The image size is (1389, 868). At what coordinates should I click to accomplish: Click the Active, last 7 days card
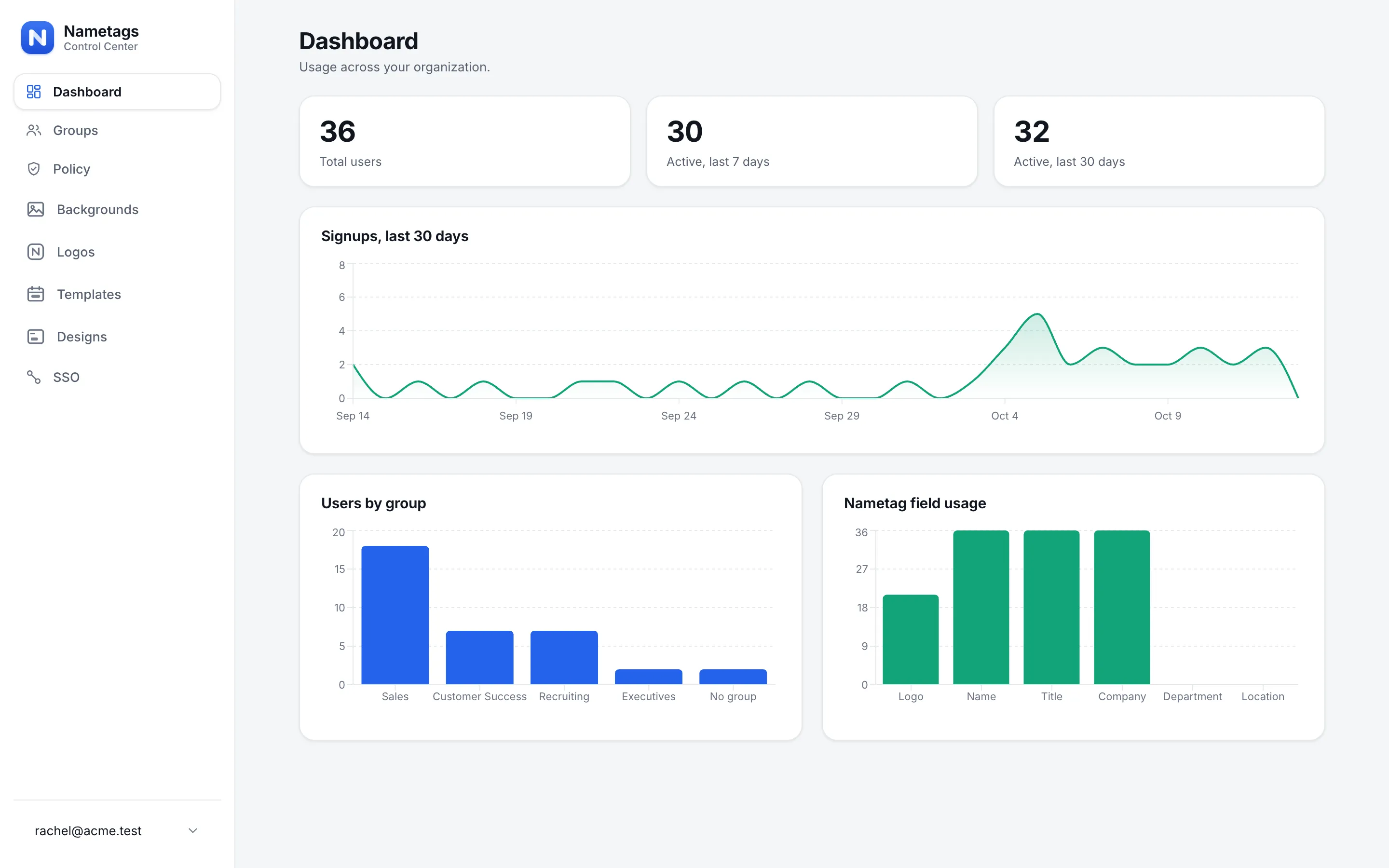(812, 141)
